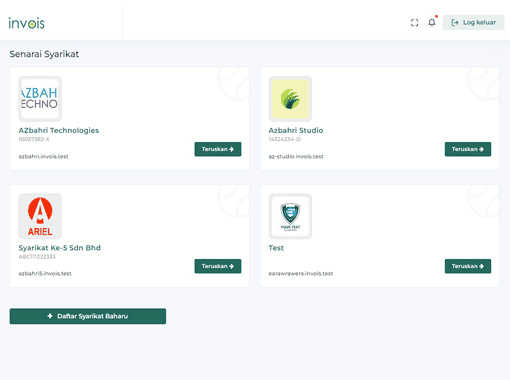Open the ARIEL company logo thumbnail
Image resolution: width=510 pixels, height=380 pixels.
coord(40,216)
